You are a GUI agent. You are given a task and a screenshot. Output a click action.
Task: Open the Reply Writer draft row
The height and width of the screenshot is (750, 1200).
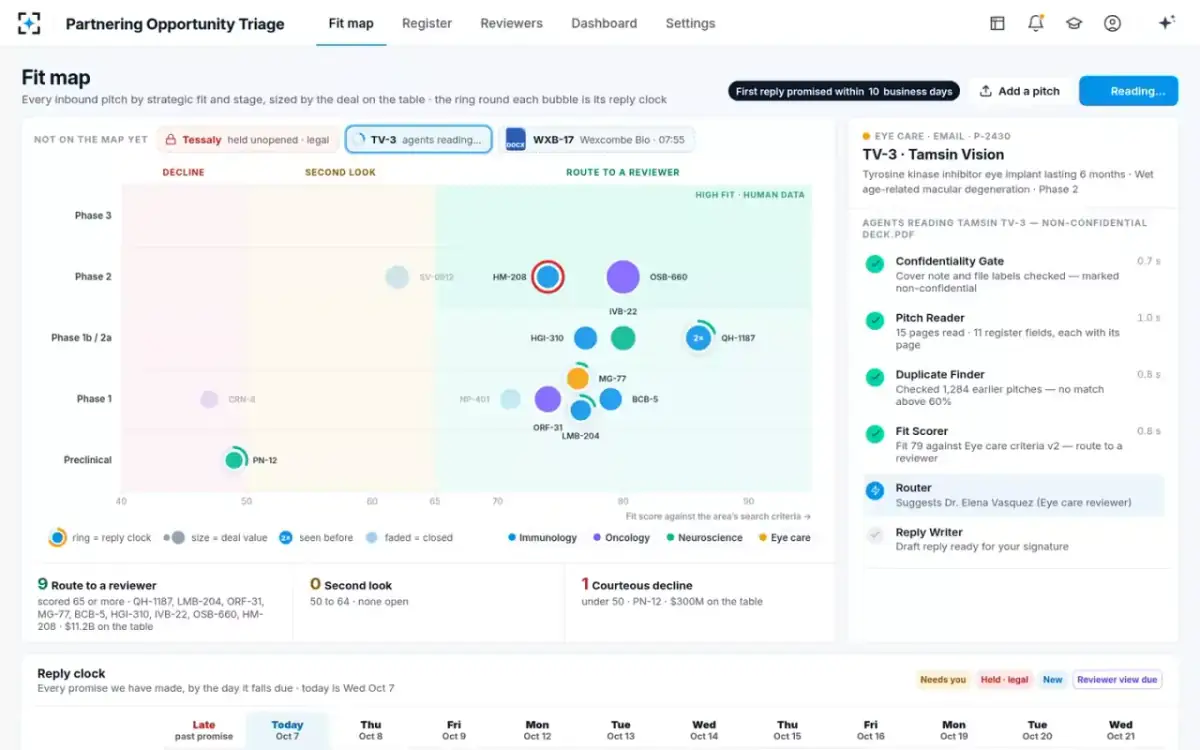[x=1012, y=539]
